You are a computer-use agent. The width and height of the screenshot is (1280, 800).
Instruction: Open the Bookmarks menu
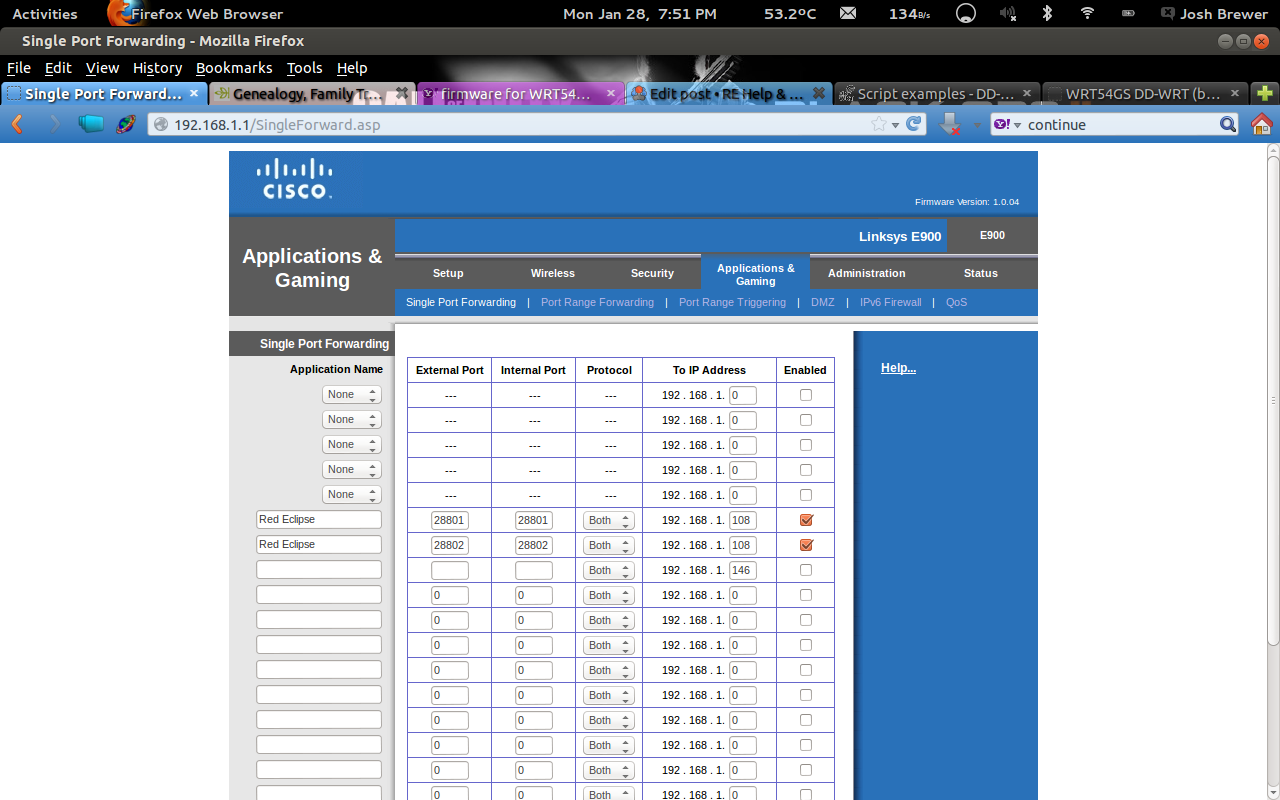coord(234,68)
